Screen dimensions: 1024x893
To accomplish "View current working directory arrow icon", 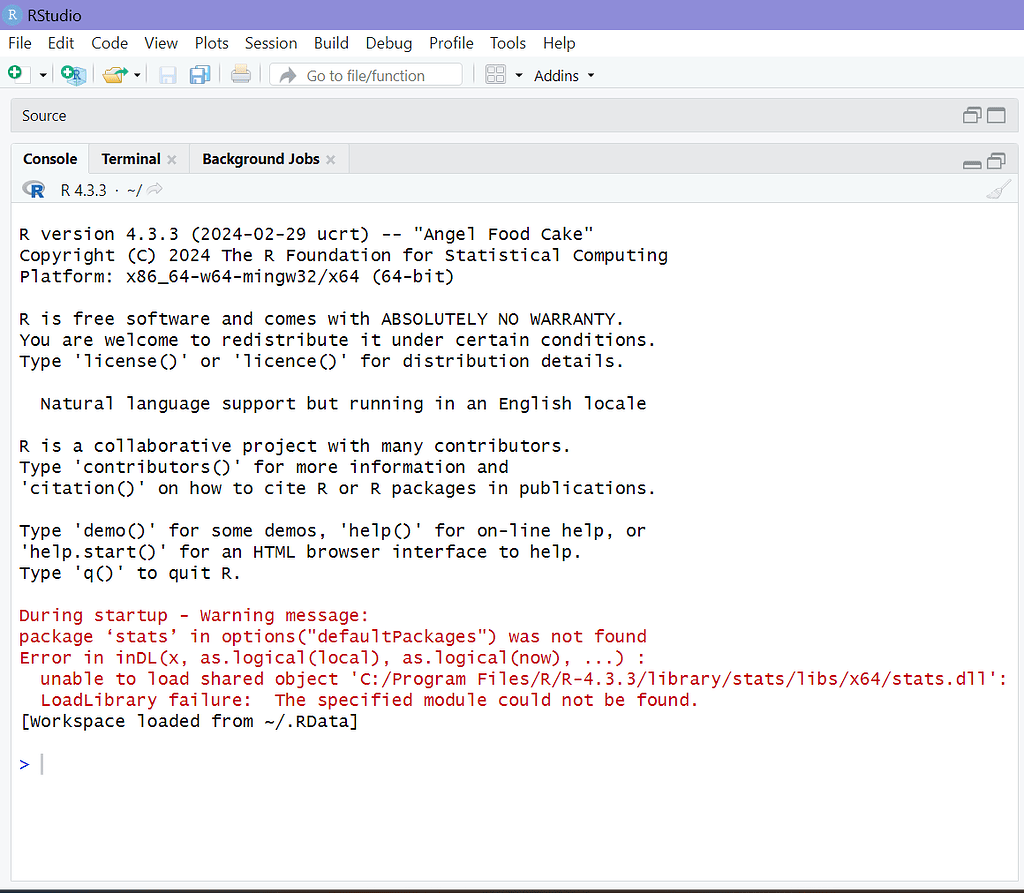I will [155, 189].
